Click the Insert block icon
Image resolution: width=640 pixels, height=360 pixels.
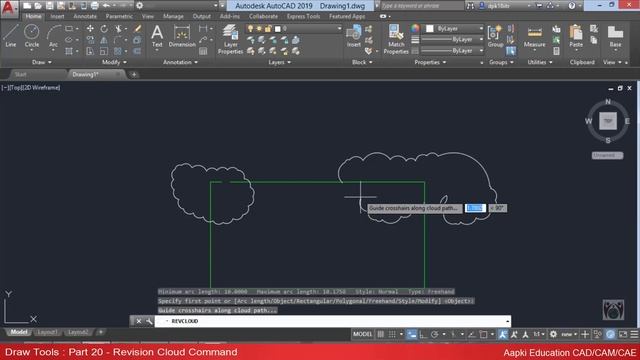pos(353,36)
